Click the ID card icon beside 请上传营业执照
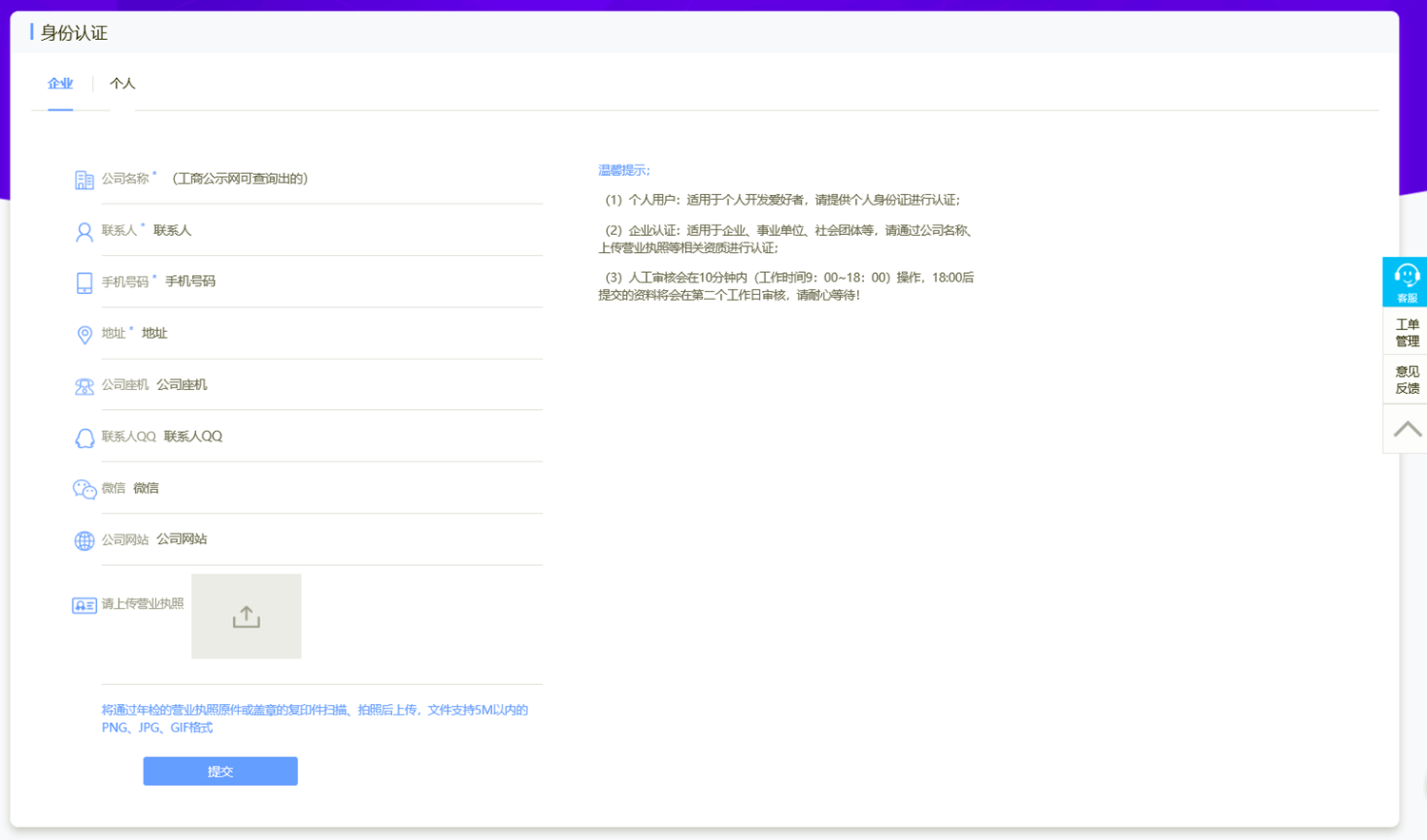Image resolution: width=1427 pixels, height=840 pixels. pyautogui.click(x=84, y=605)
